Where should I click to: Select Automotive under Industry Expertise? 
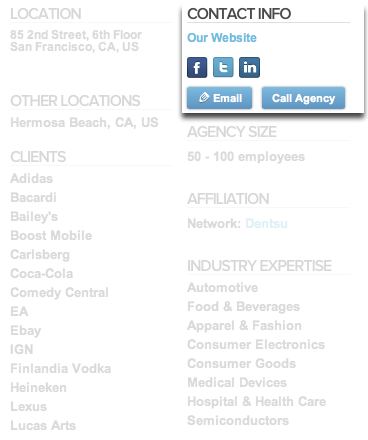tap(223, 287)
